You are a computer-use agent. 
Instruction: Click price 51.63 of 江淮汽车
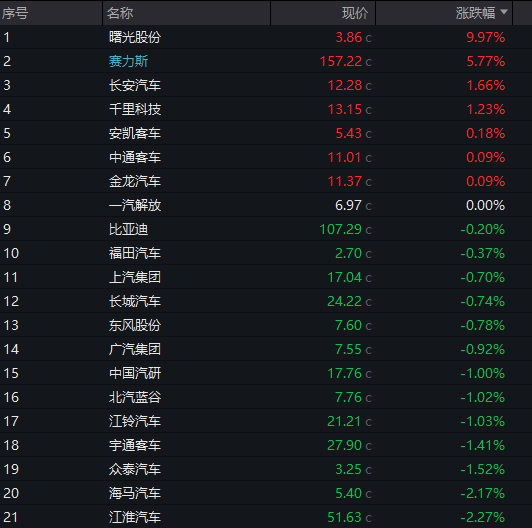tap(345, 517)
